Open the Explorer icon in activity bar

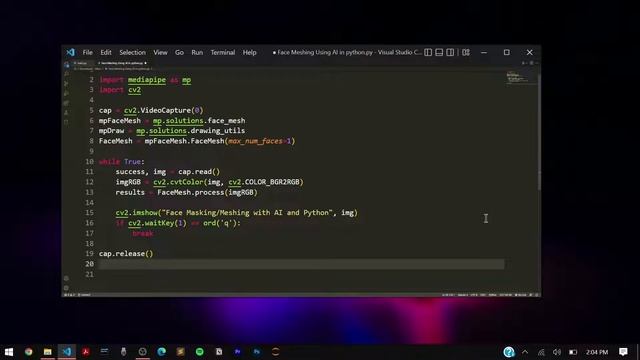pyautogui.click(x=67, y=65)
